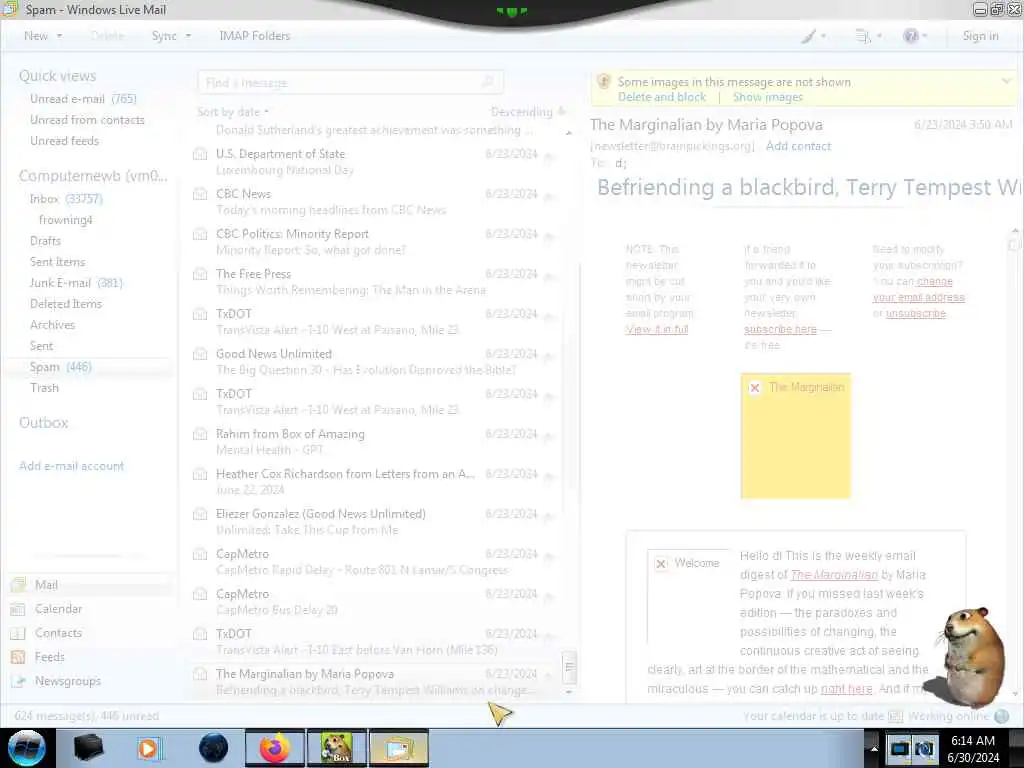Select the Outbox heading

click(44, 423)
